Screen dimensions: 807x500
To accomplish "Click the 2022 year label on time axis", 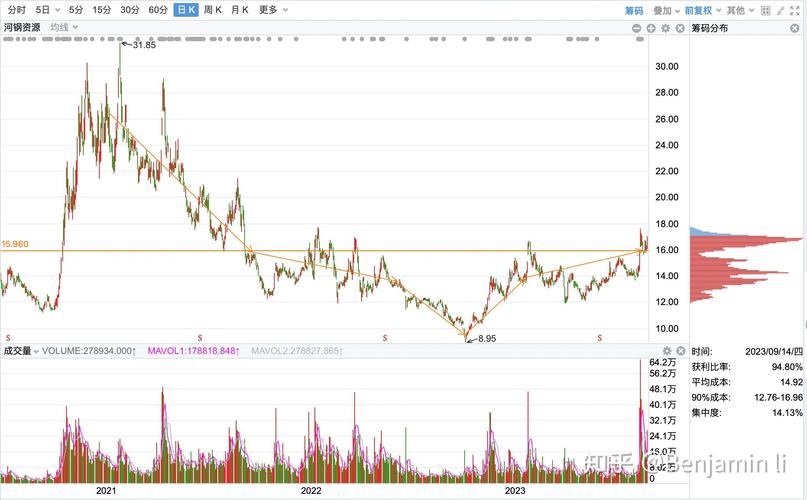I will point(311,491).
